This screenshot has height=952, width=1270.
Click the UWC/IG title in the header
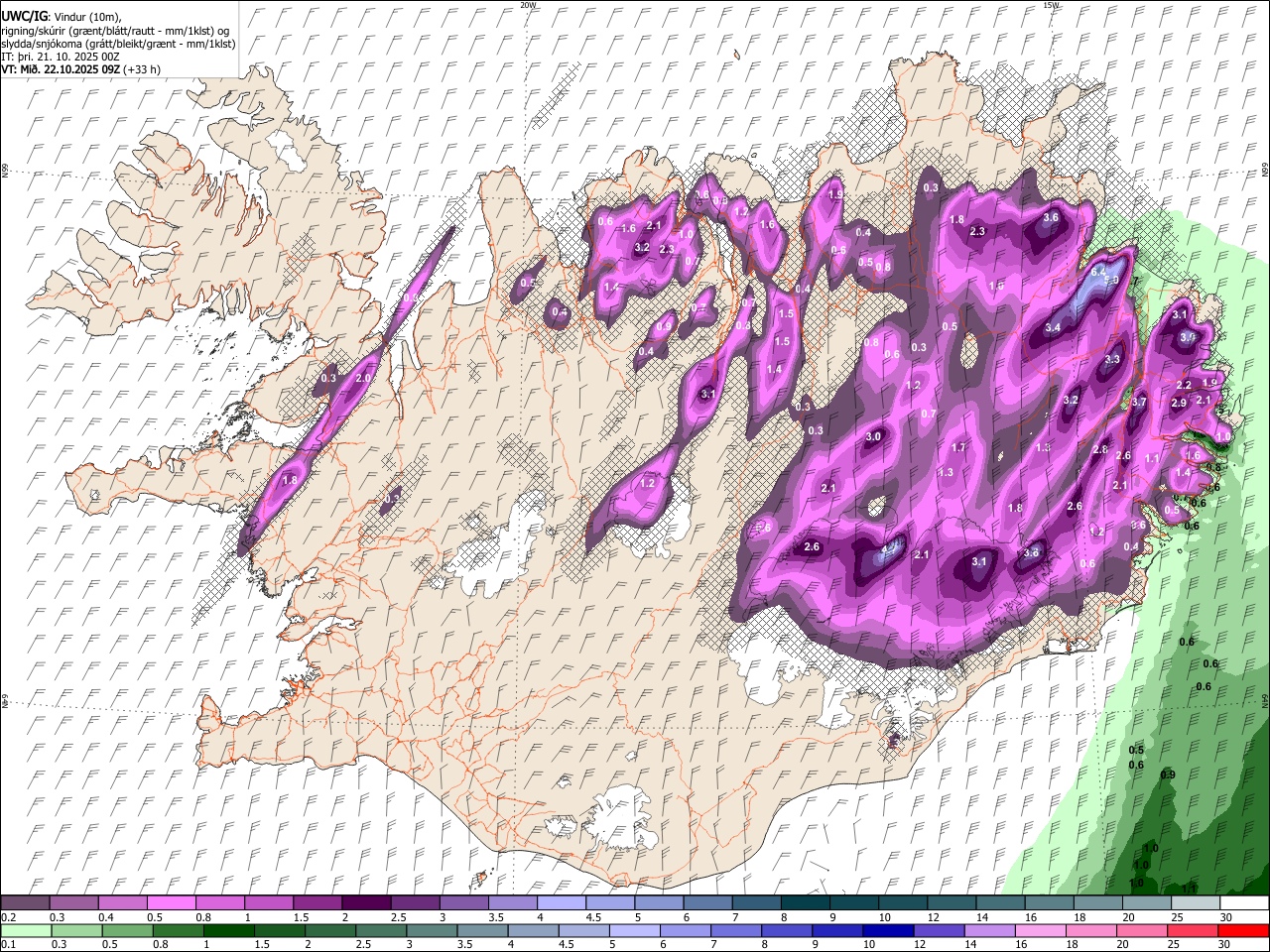[x=24, y=16]
